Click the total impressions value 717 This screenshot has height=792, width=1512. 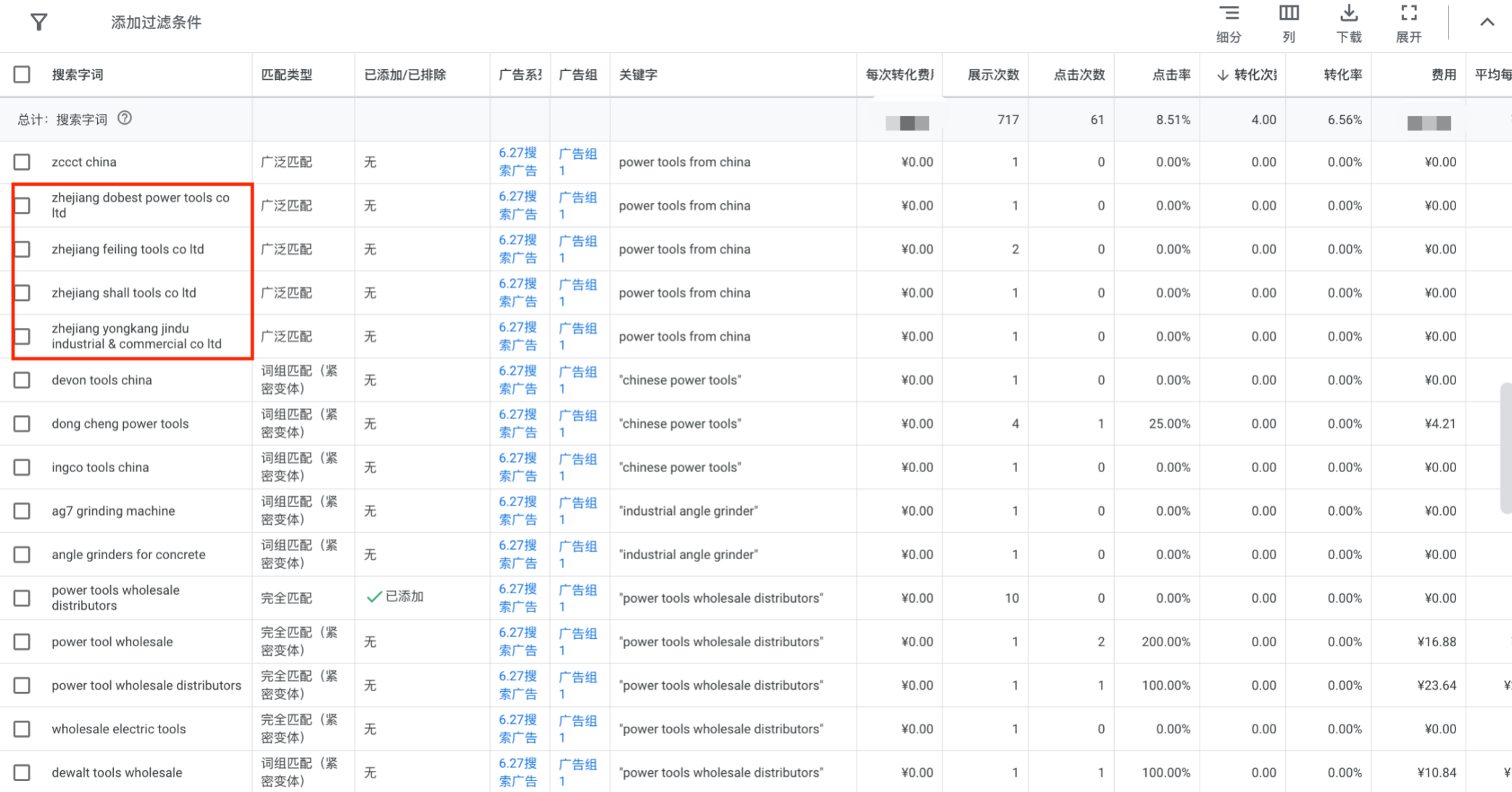pyautogui.click(x=1008, y=120)
